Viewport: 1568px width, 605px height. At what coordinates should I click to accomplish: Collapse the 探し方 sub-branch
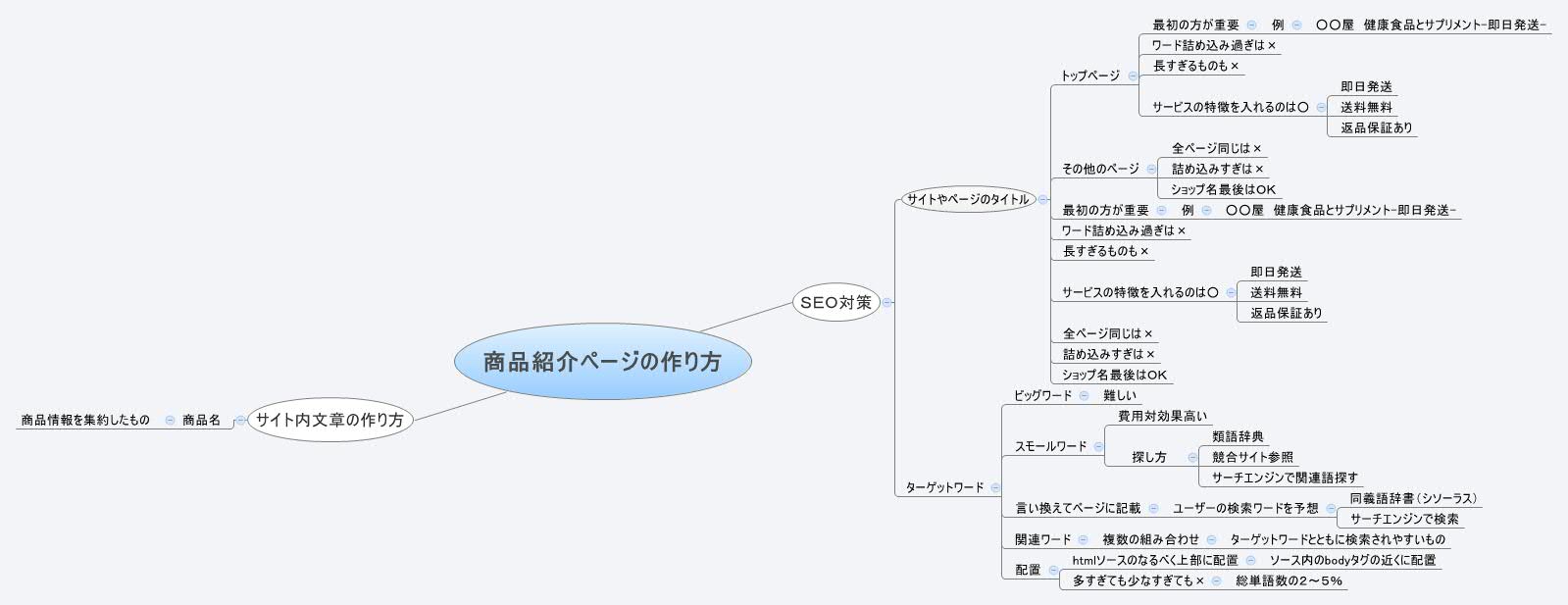(x=1191, y=457)
